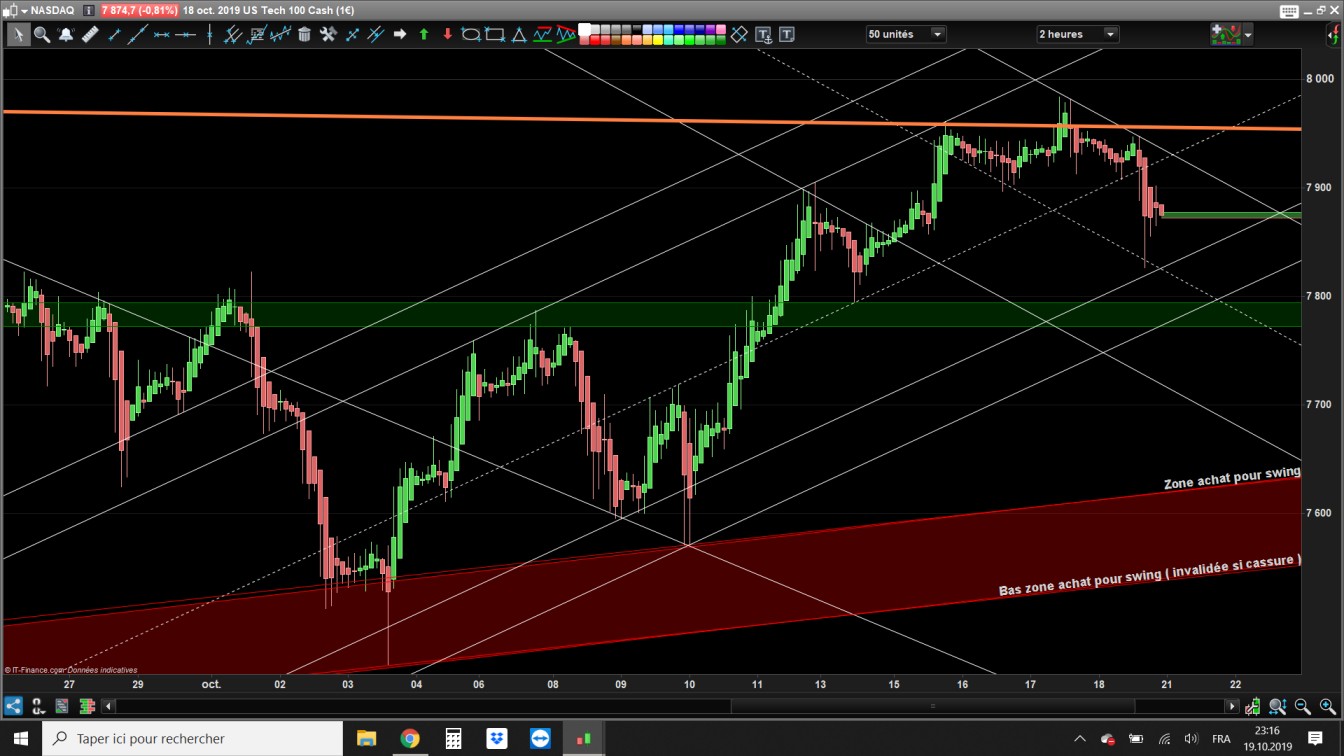Click the Windows search box
This screenshot has width=1344, height=756.
click(193, 739)
